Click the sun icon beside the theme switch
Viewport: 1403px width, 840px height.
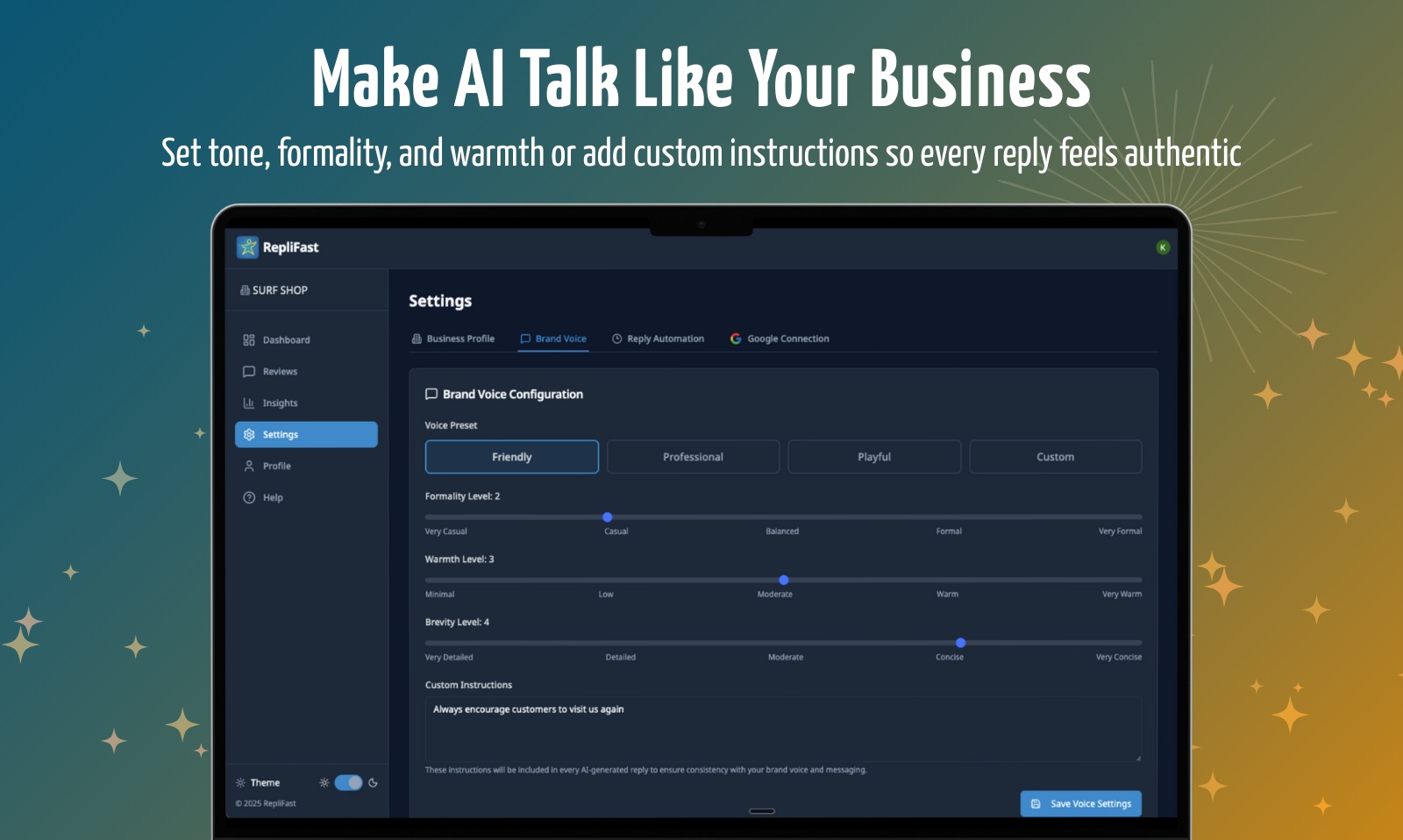[x=324, y=783]
